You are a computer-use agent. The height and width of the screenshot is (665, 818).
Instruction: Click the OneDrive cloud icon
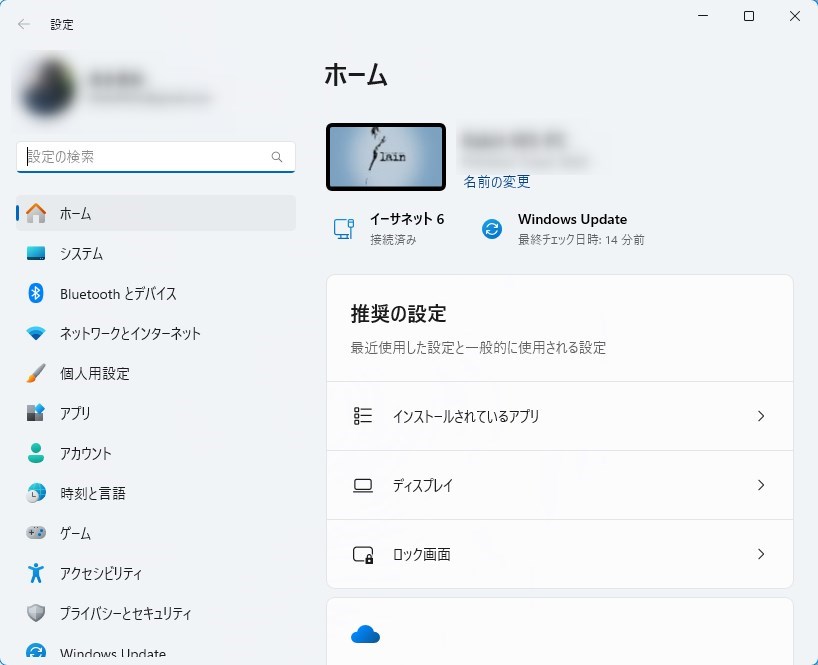click(366, 634)
